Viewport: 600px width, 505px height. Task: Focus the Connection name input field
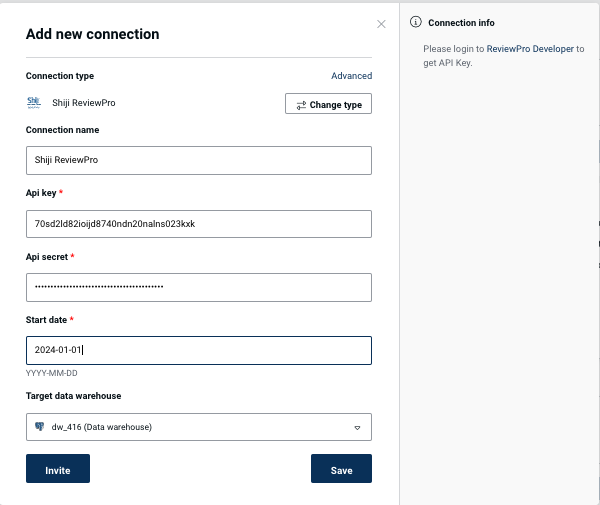tap(199, 160)
